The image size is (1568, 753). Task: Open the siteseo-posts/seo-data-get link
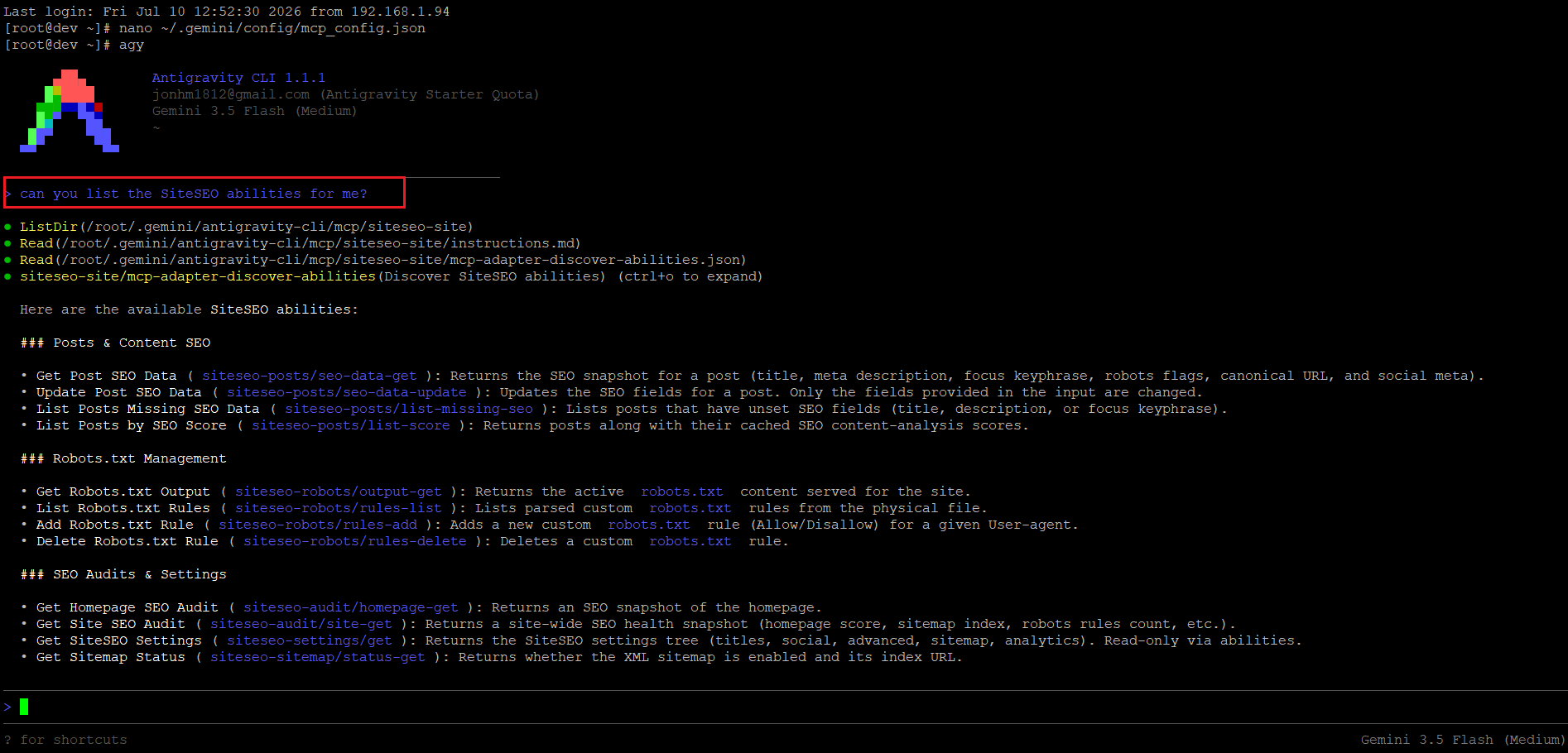310,376
